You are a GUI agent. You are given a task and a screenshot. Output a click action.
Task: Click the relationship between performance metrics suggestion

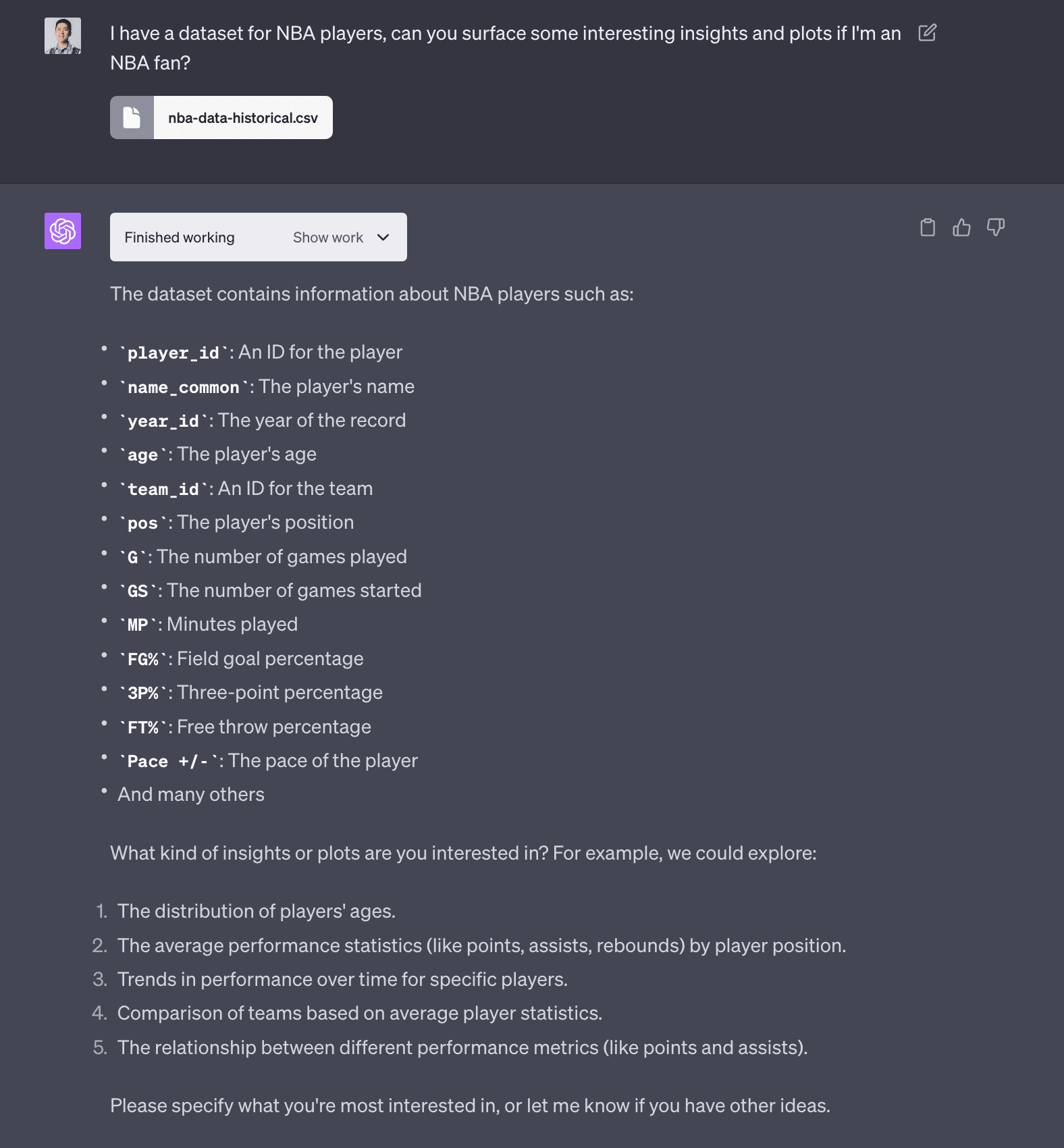462,1048
